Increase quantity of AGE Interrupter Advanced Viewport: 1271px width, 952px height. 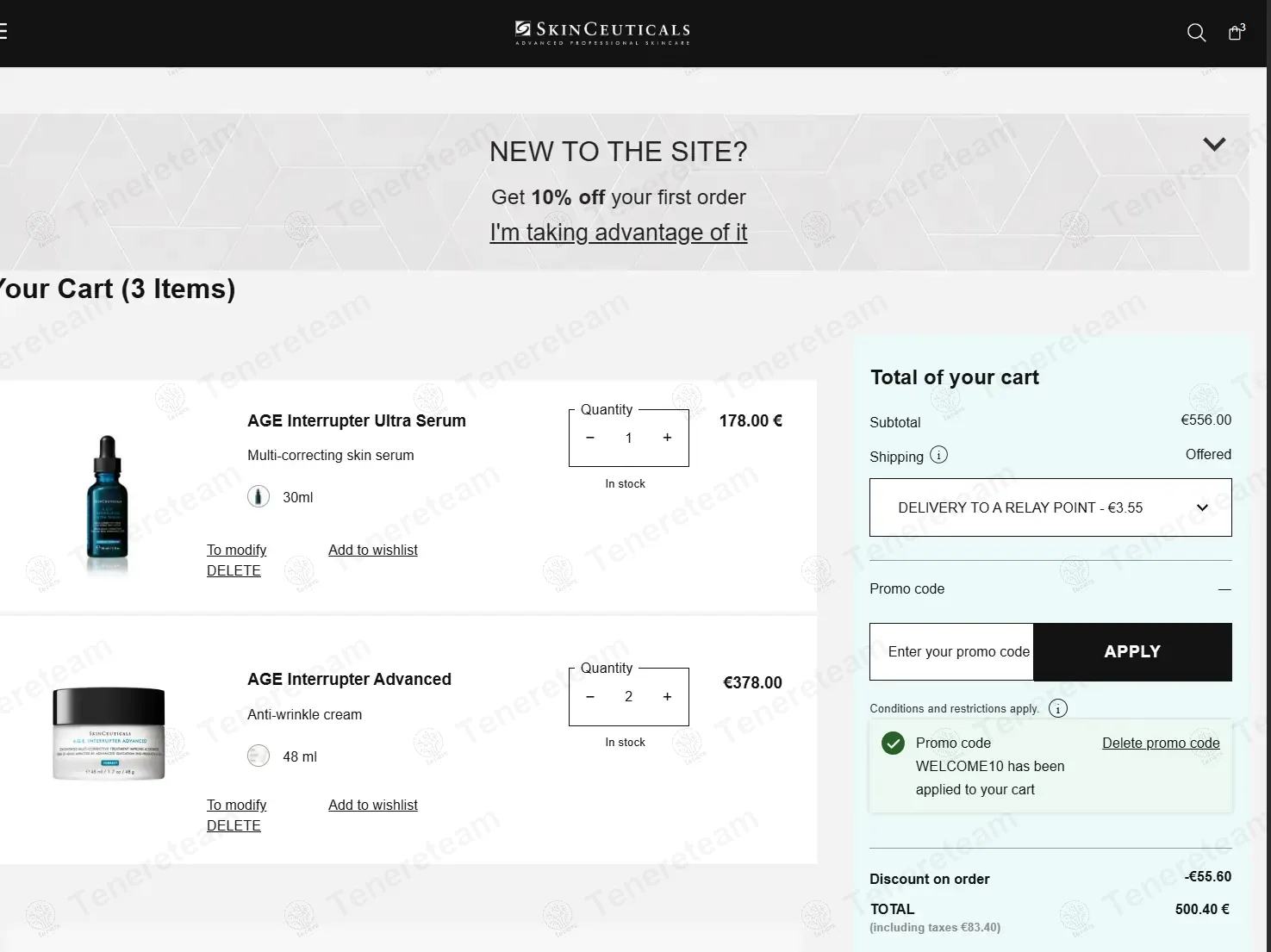click(x=667, y=696)
